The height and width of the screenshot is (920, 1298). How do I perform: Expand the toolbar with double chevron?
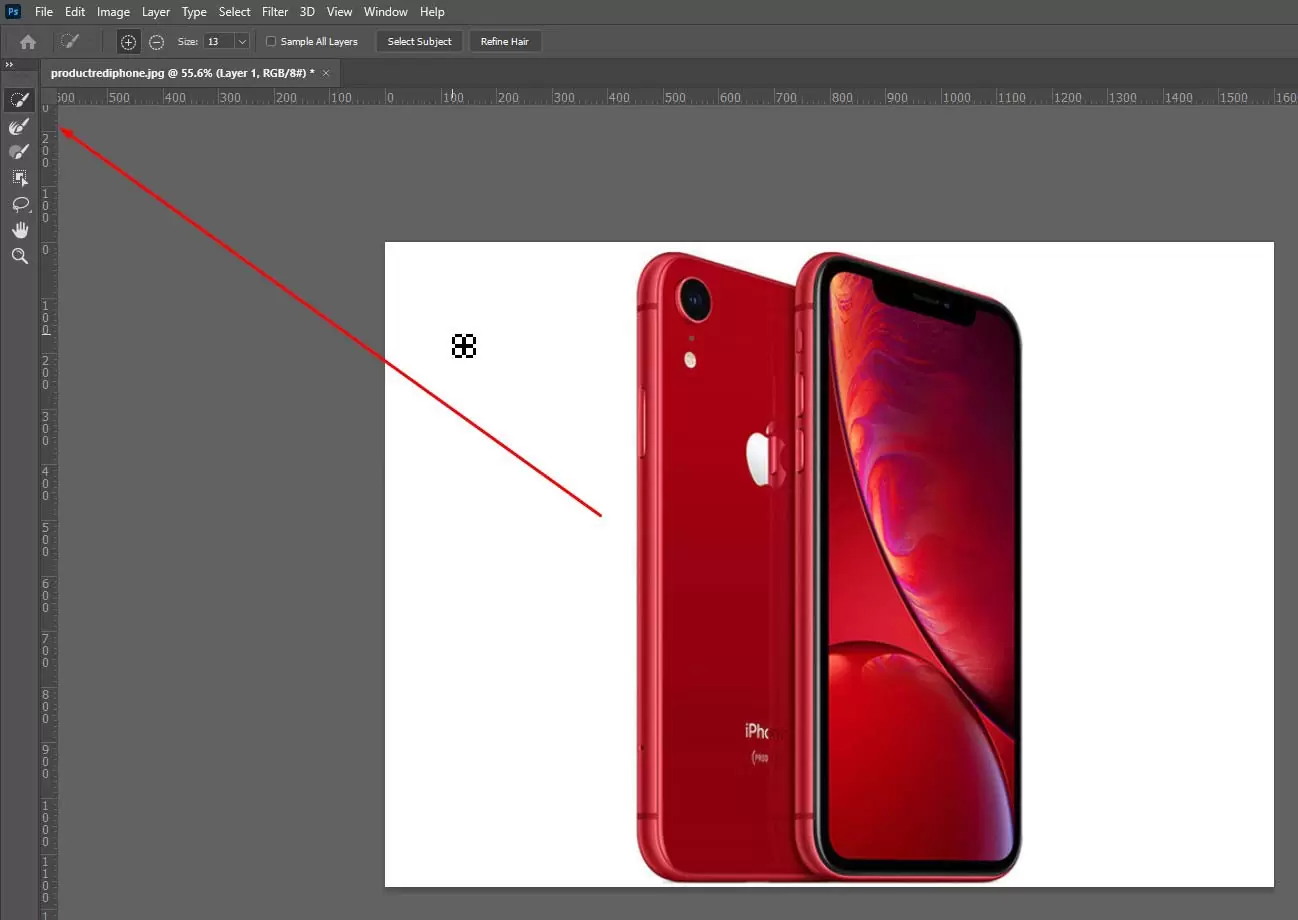[x=9, y=64]
